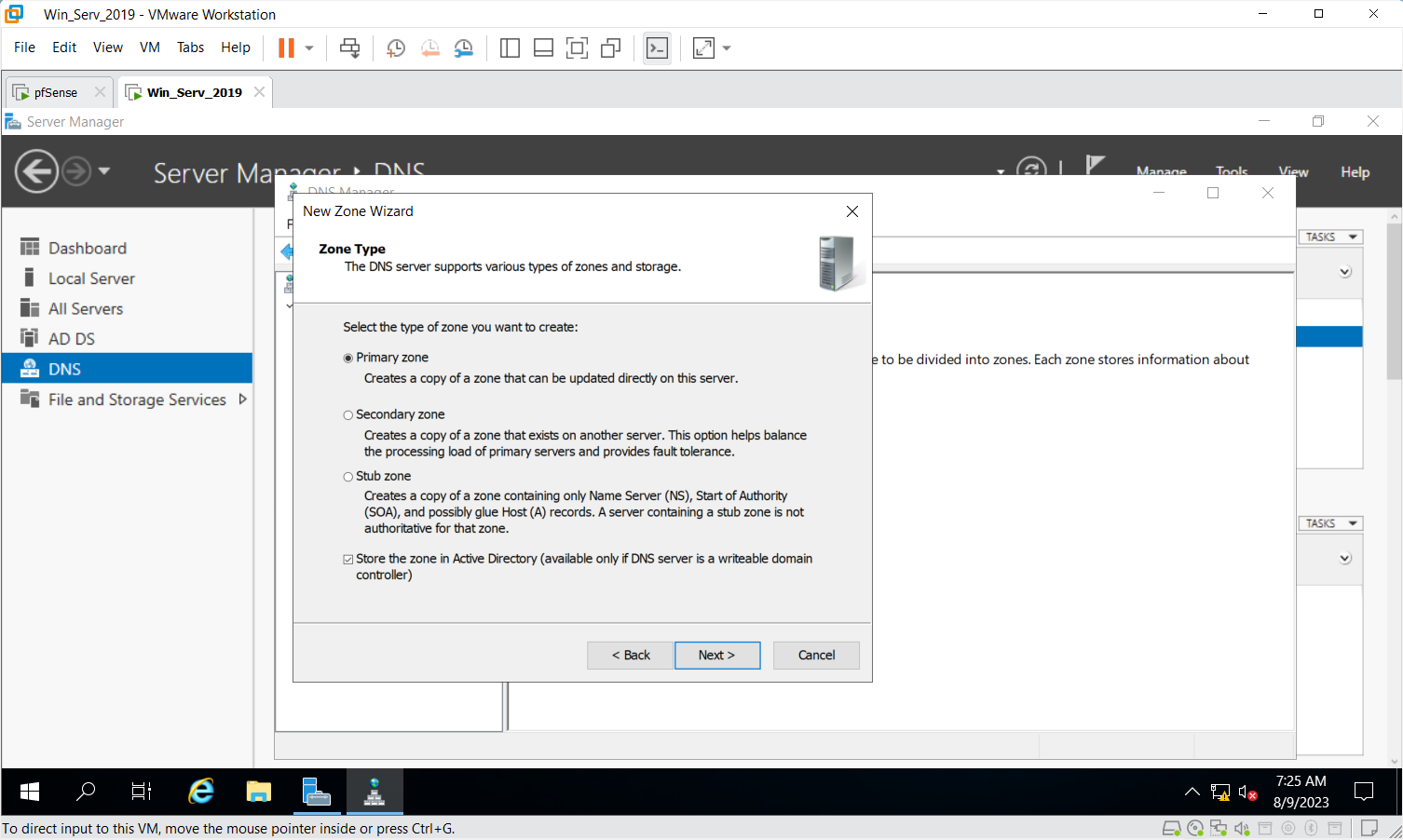Collapse the upper Server Manager section chevron
The image size is (1403, 840).
click(1345, 272)
